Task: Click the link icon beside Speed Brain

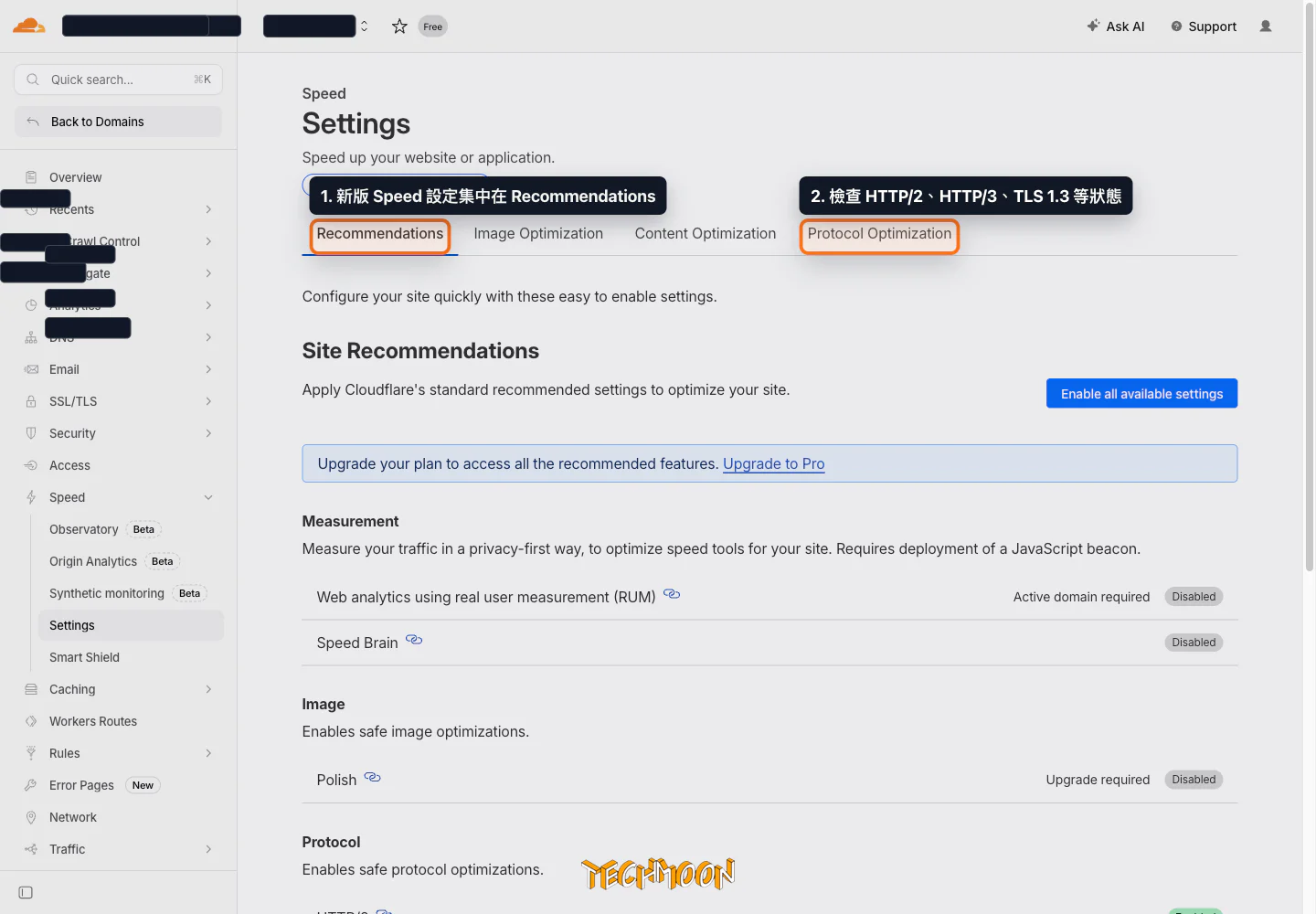Action: pos(414,640)
